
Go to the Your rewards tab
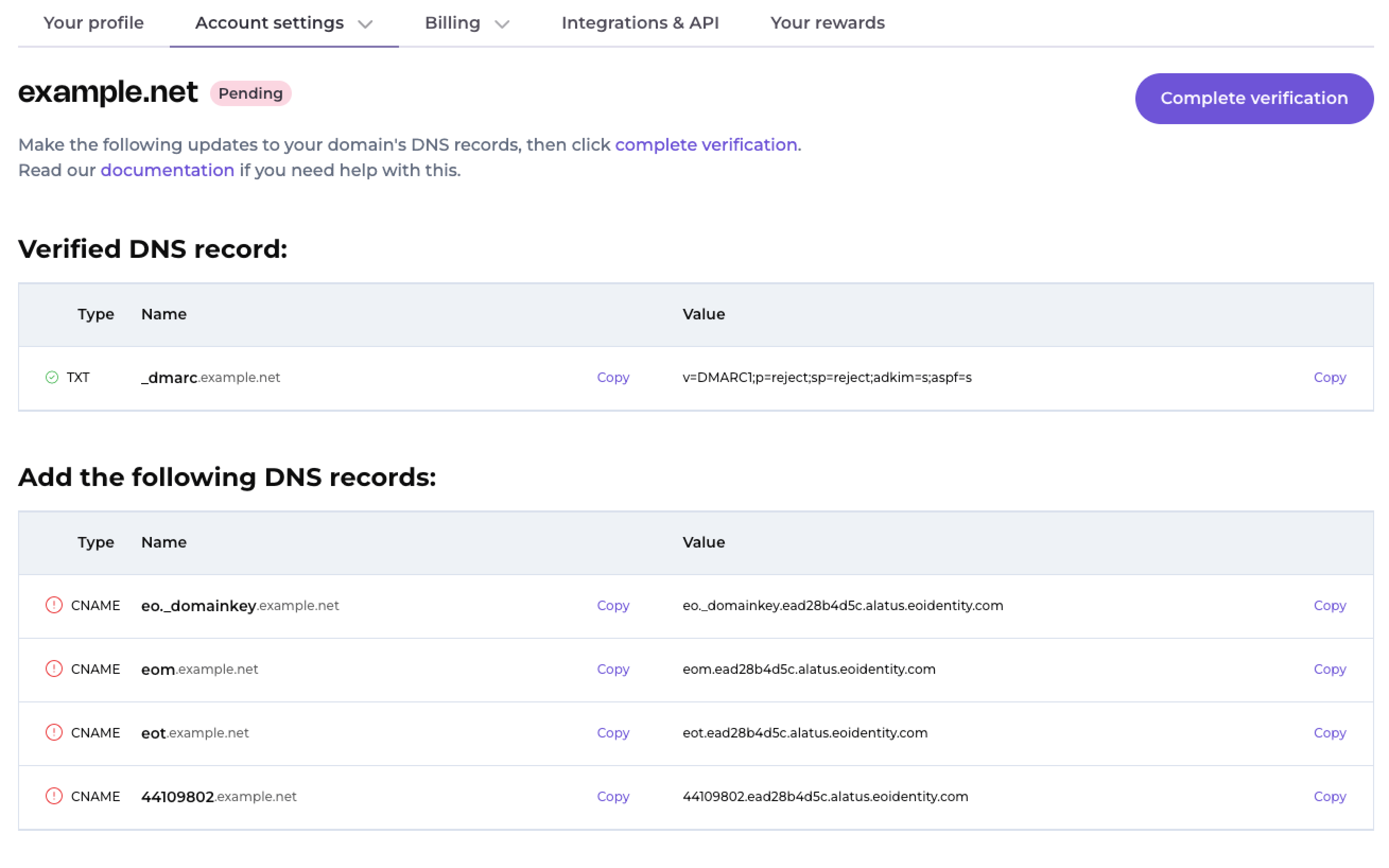(827, 23)
